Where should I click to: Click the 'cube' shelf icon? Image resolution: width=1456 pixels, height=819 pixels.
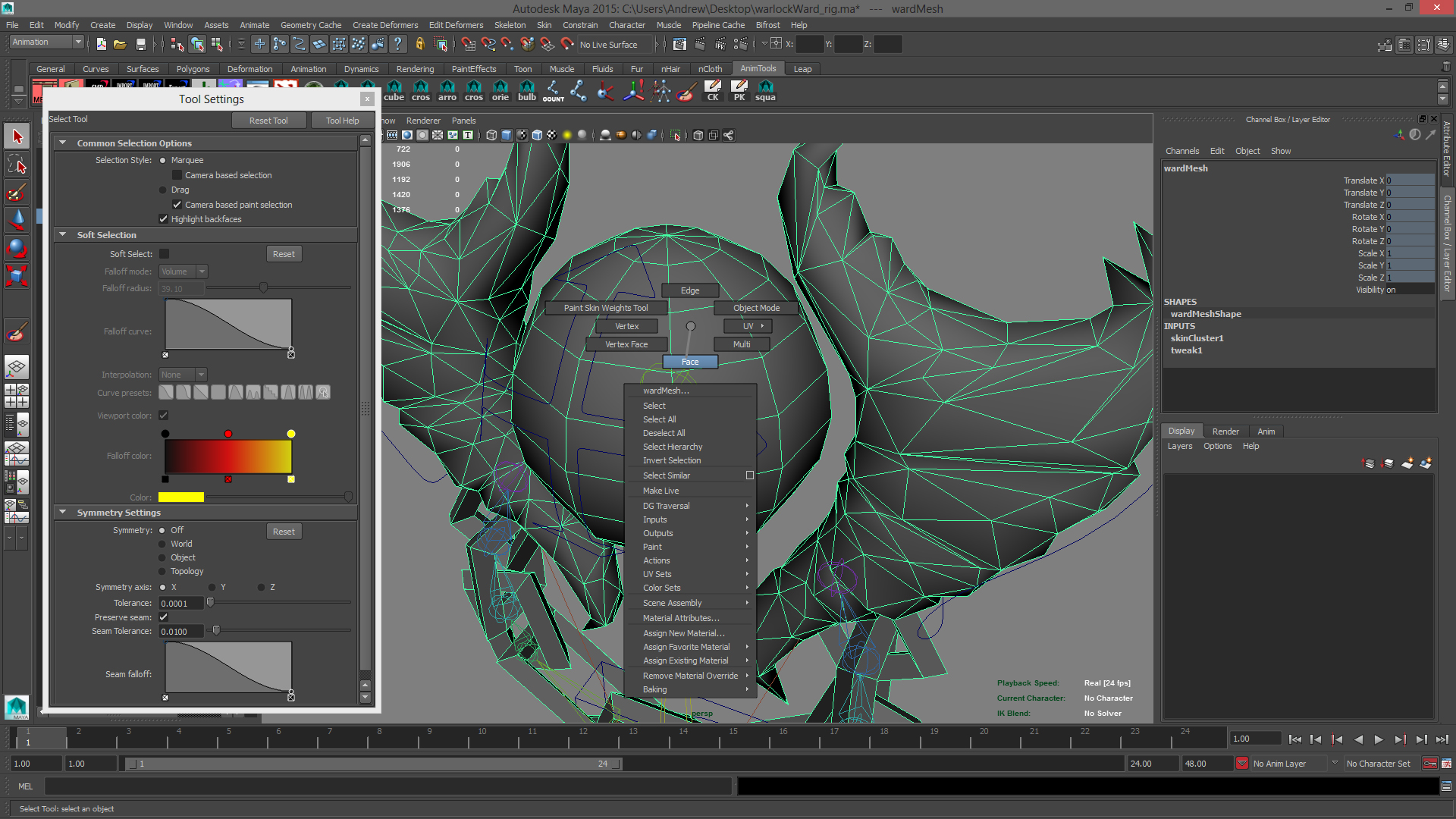pos(394,90)
